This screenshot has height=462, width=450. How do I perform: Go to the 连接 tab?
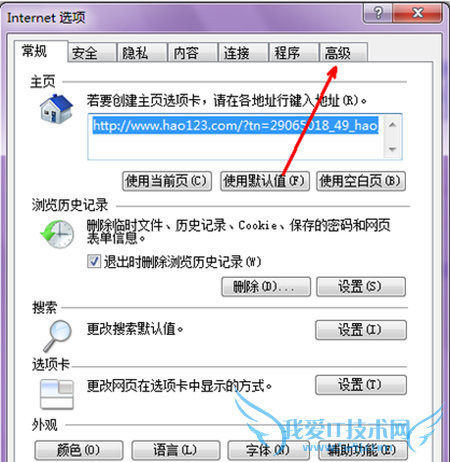[243, 53]
